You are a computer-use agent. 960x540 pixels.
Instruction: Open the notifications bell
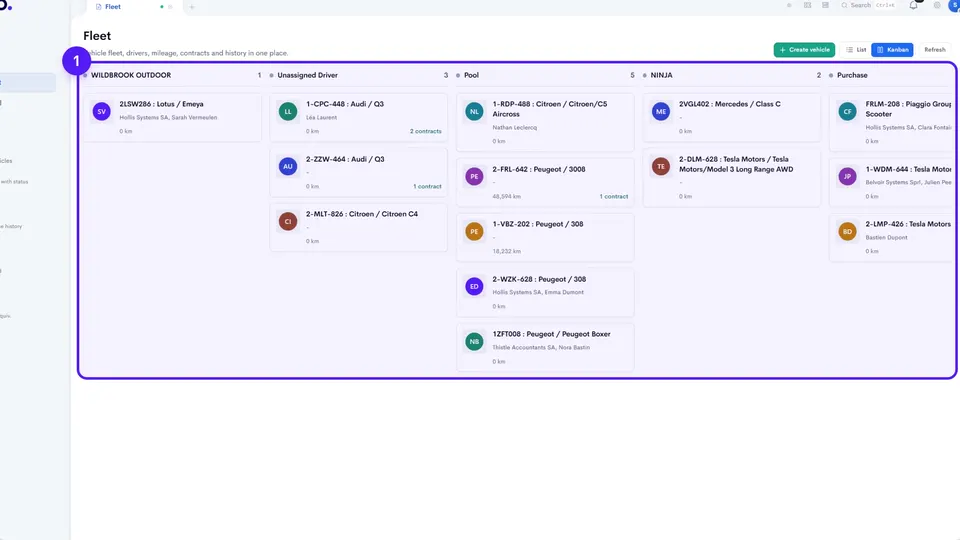(913, 6)
